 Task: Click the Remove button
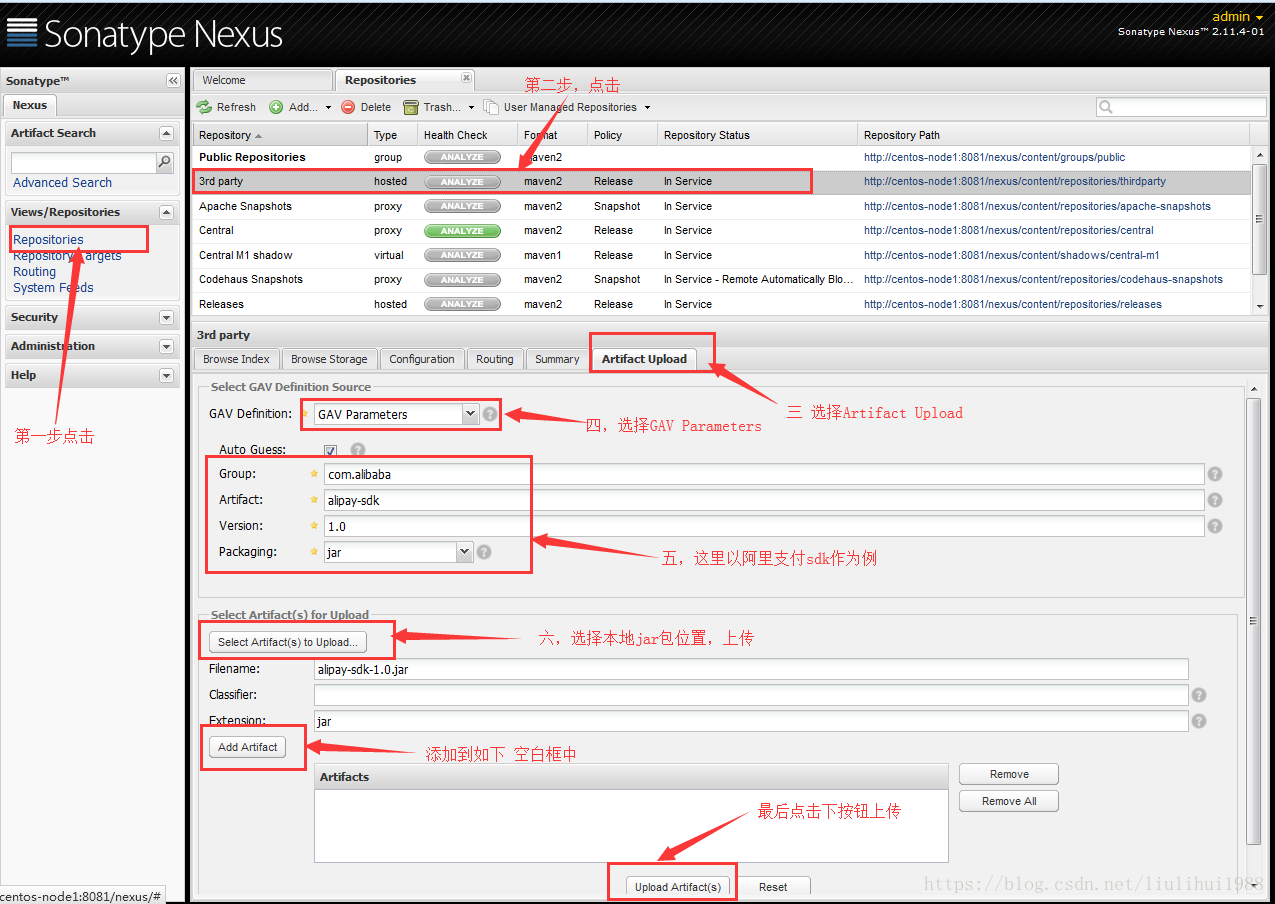coord(1009,774)
